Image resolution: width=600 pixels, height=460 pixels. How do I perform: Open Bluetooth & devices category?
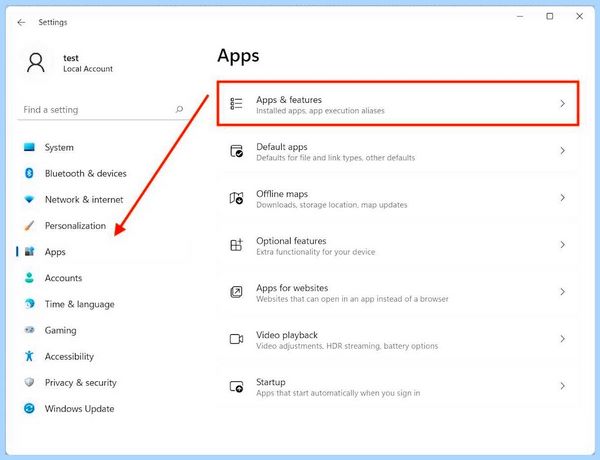tap(104, 173)
